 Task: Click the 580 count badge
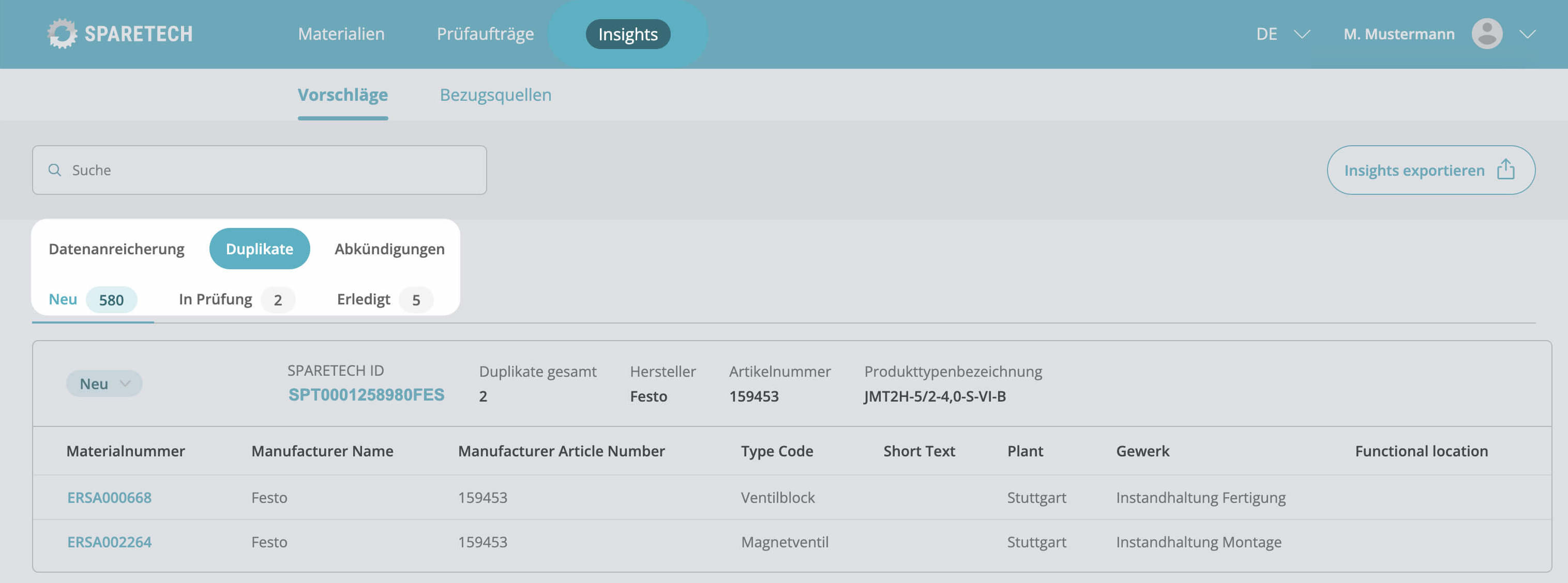point(111,300)
